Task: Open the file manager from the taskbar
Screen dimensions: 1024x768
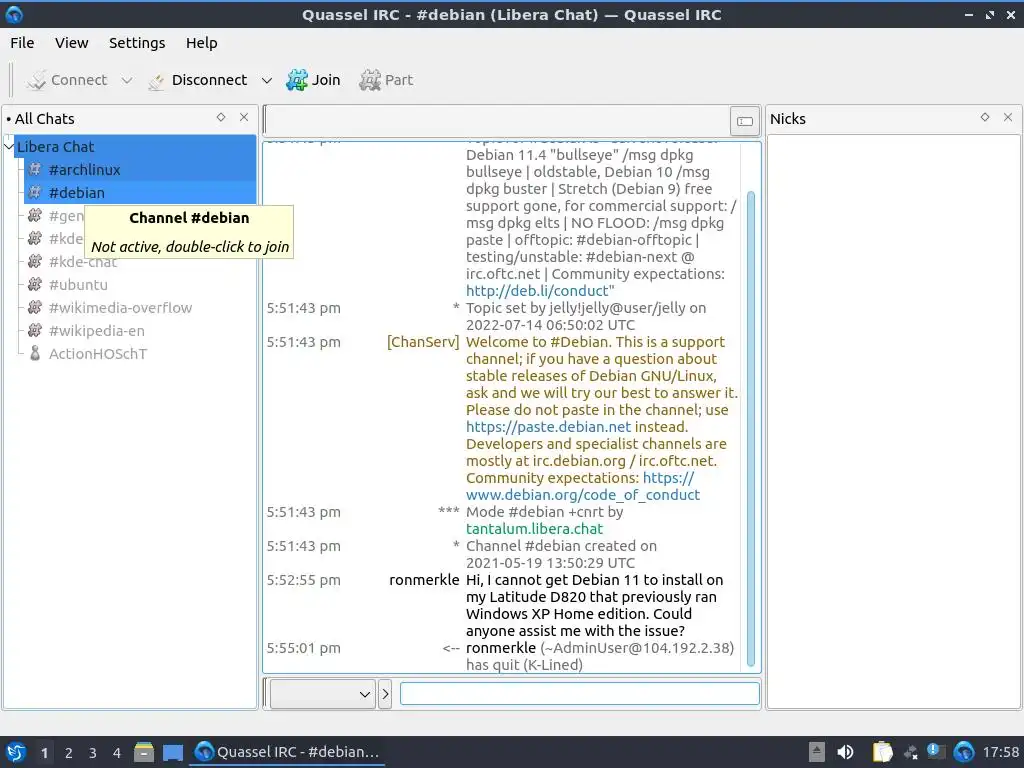Action: tap(144, 752)
